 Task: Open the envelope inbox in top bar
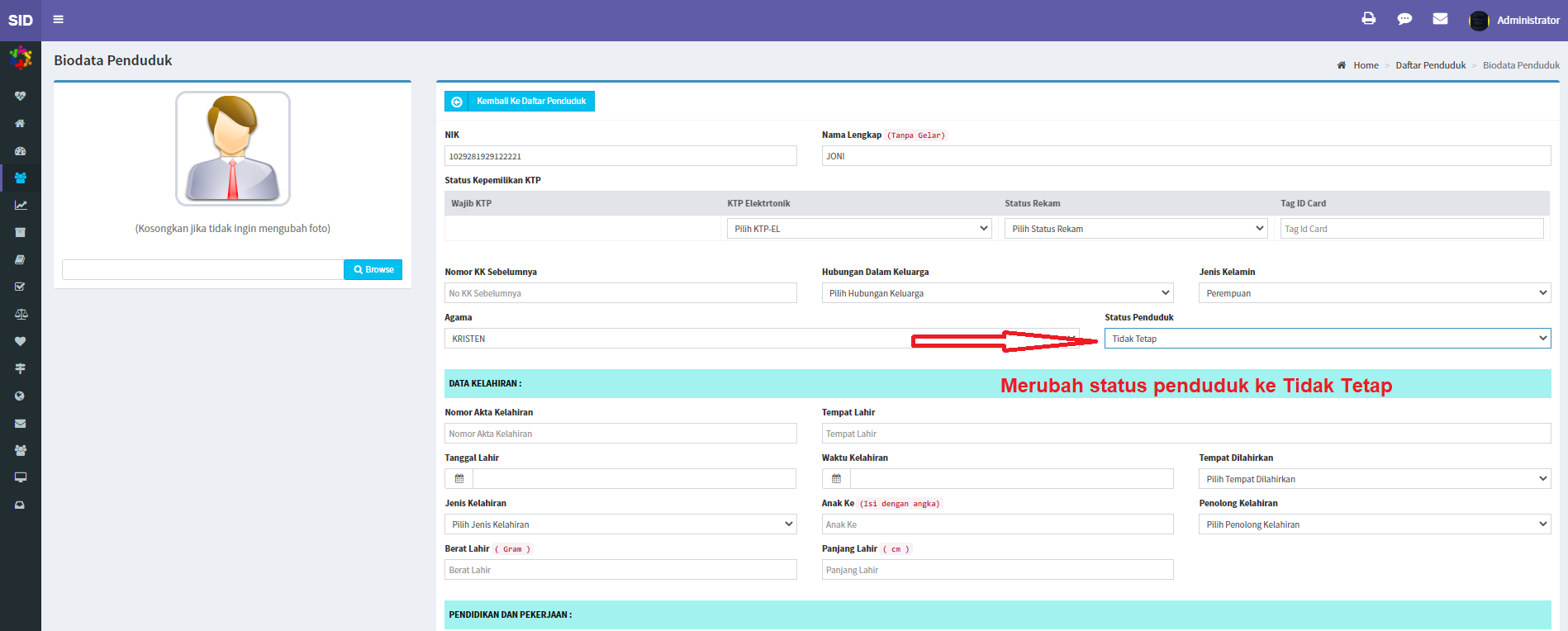point(1440,19)
